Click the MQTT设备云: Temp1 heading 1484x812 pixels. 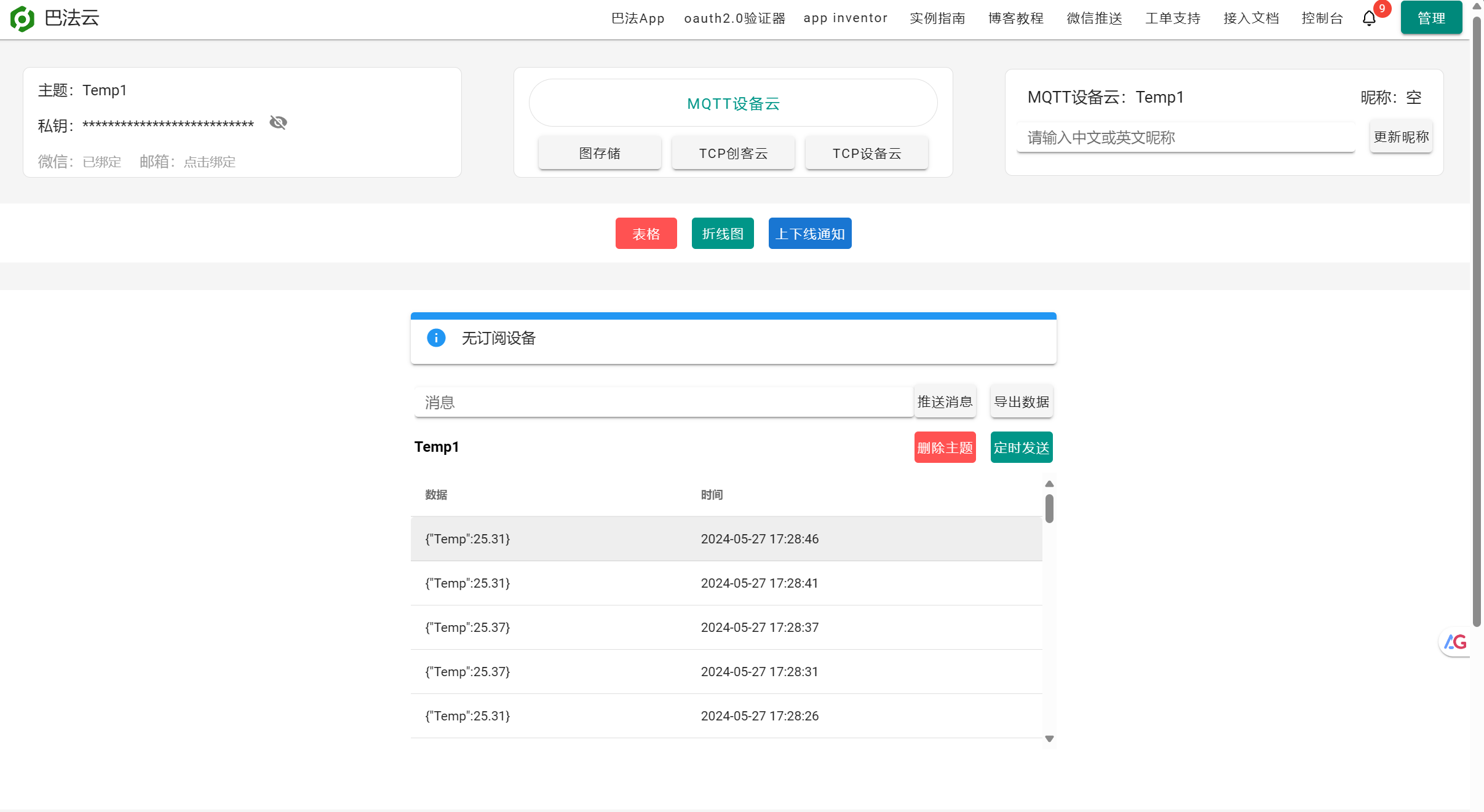click(1105, 97)
